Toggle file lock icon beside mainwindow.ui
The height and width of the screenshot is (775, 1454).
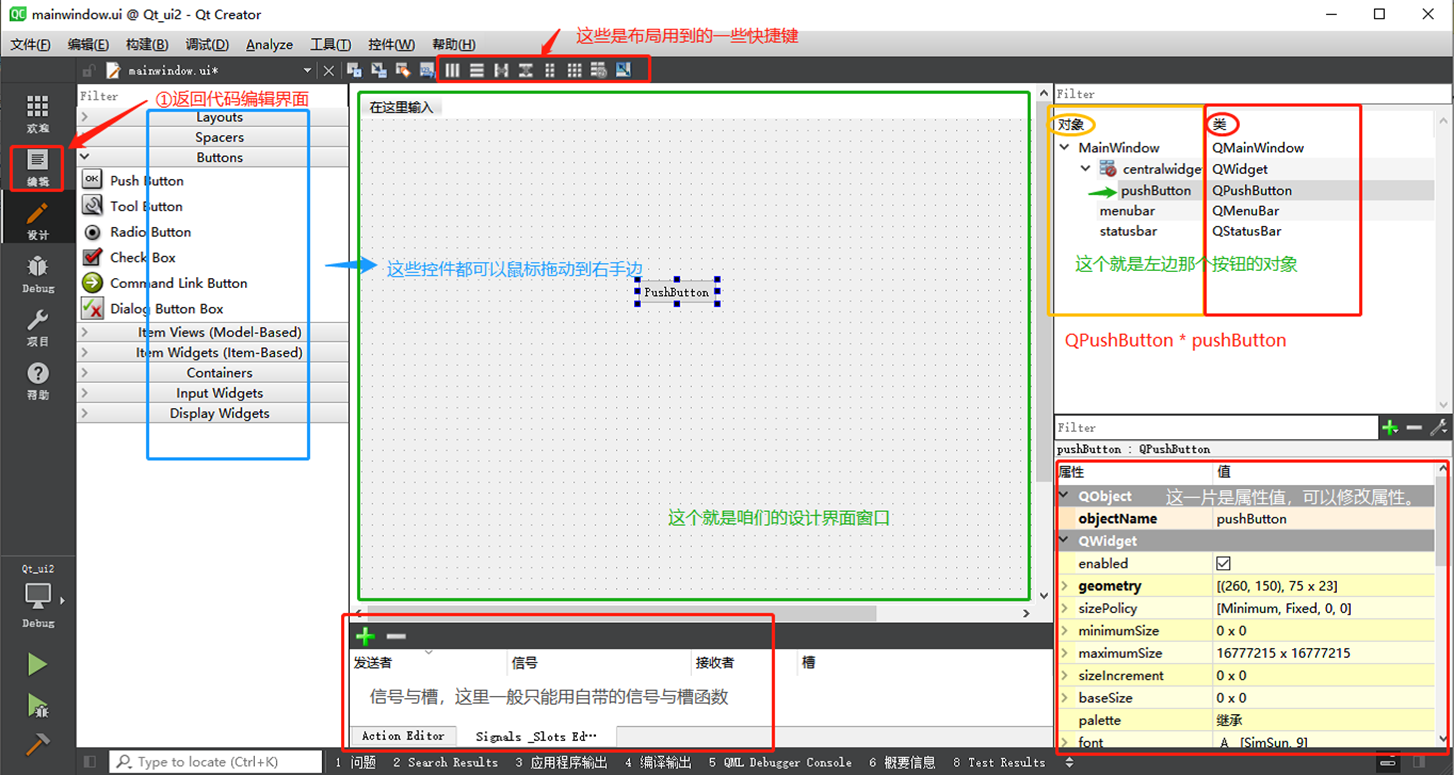(89, 71)
